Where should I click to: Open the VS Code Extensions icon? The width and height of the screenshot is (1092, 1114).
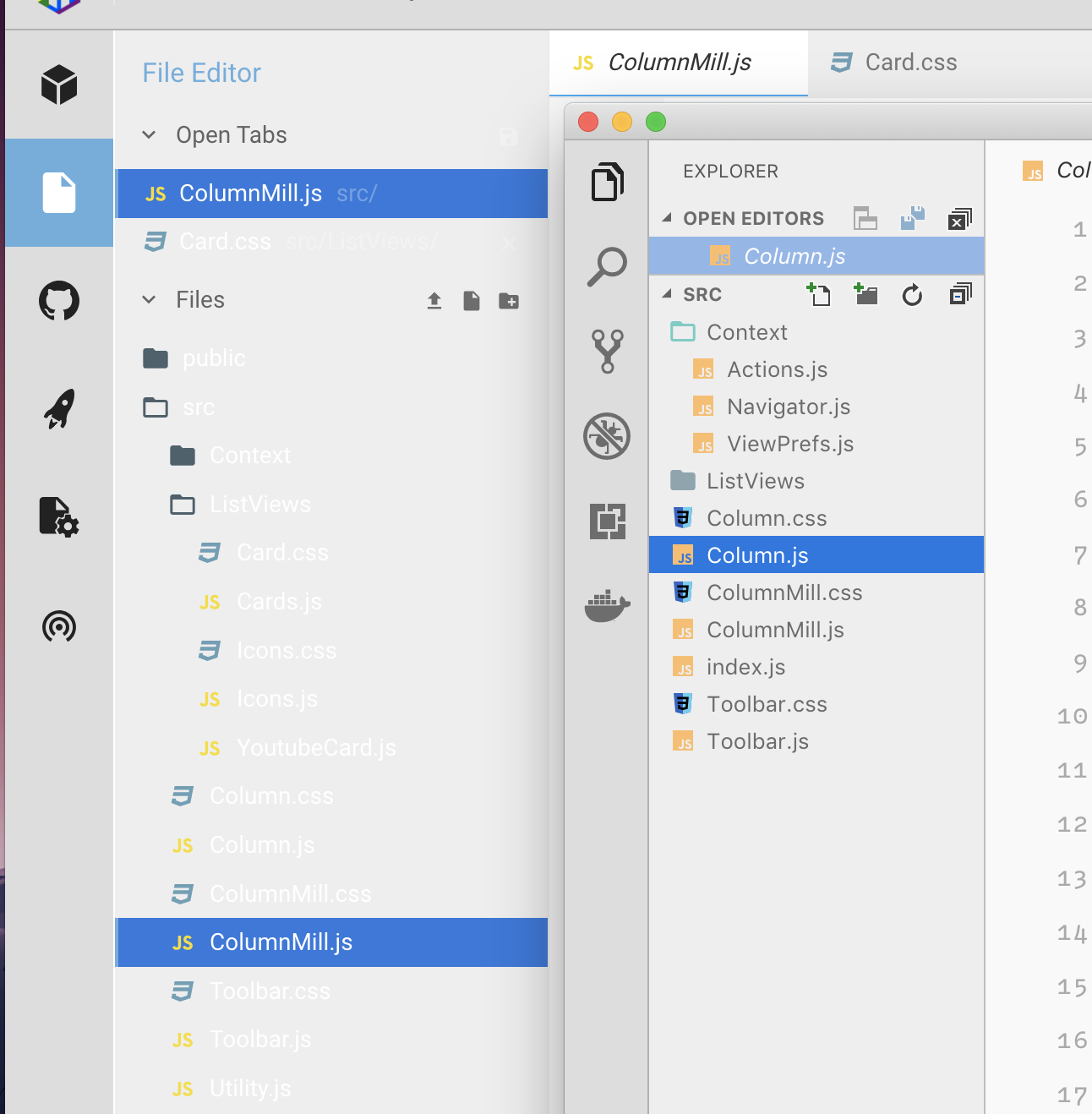pos(608,521)
